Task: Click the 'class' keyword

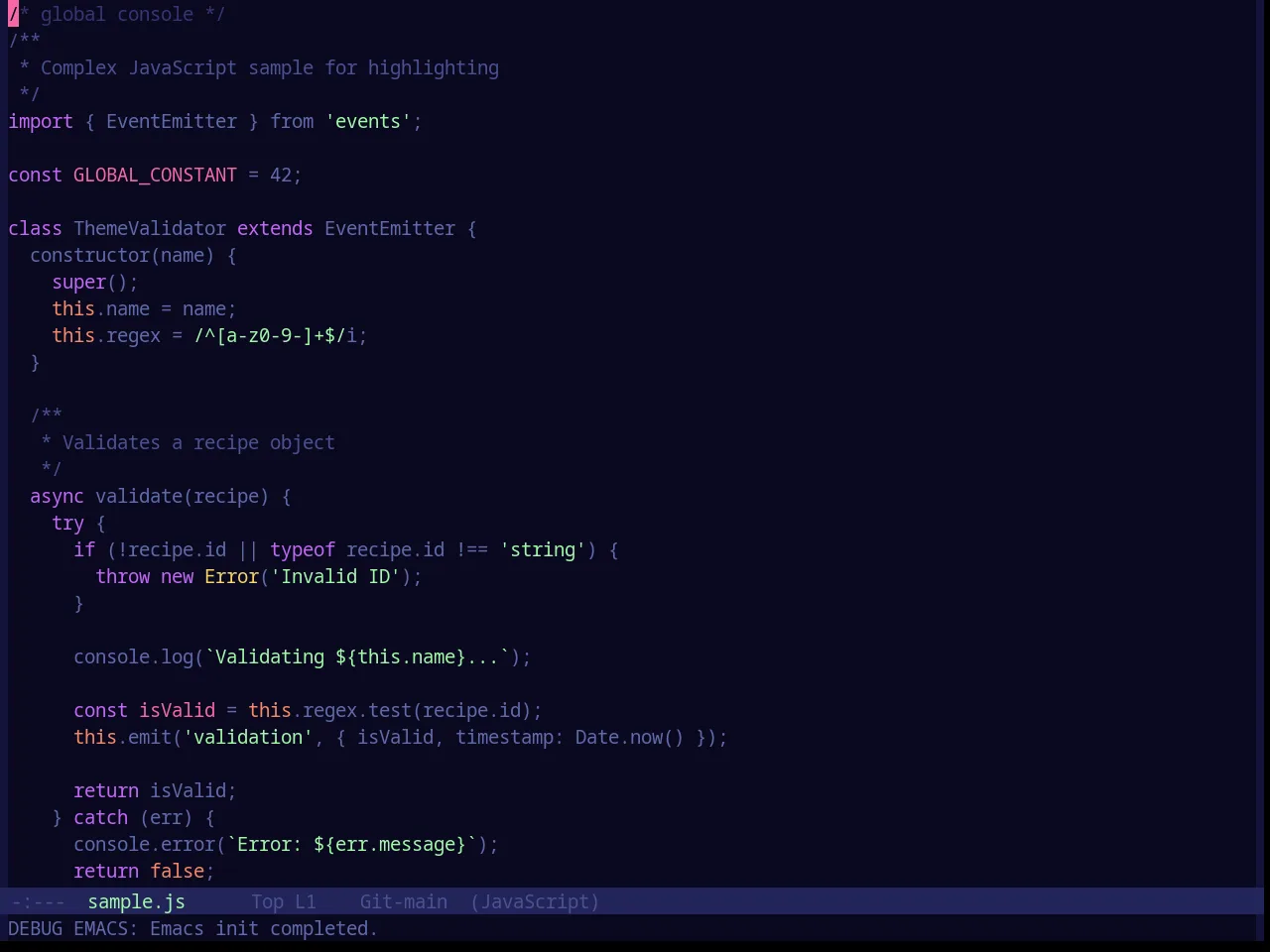Action: tap(35, 228)
